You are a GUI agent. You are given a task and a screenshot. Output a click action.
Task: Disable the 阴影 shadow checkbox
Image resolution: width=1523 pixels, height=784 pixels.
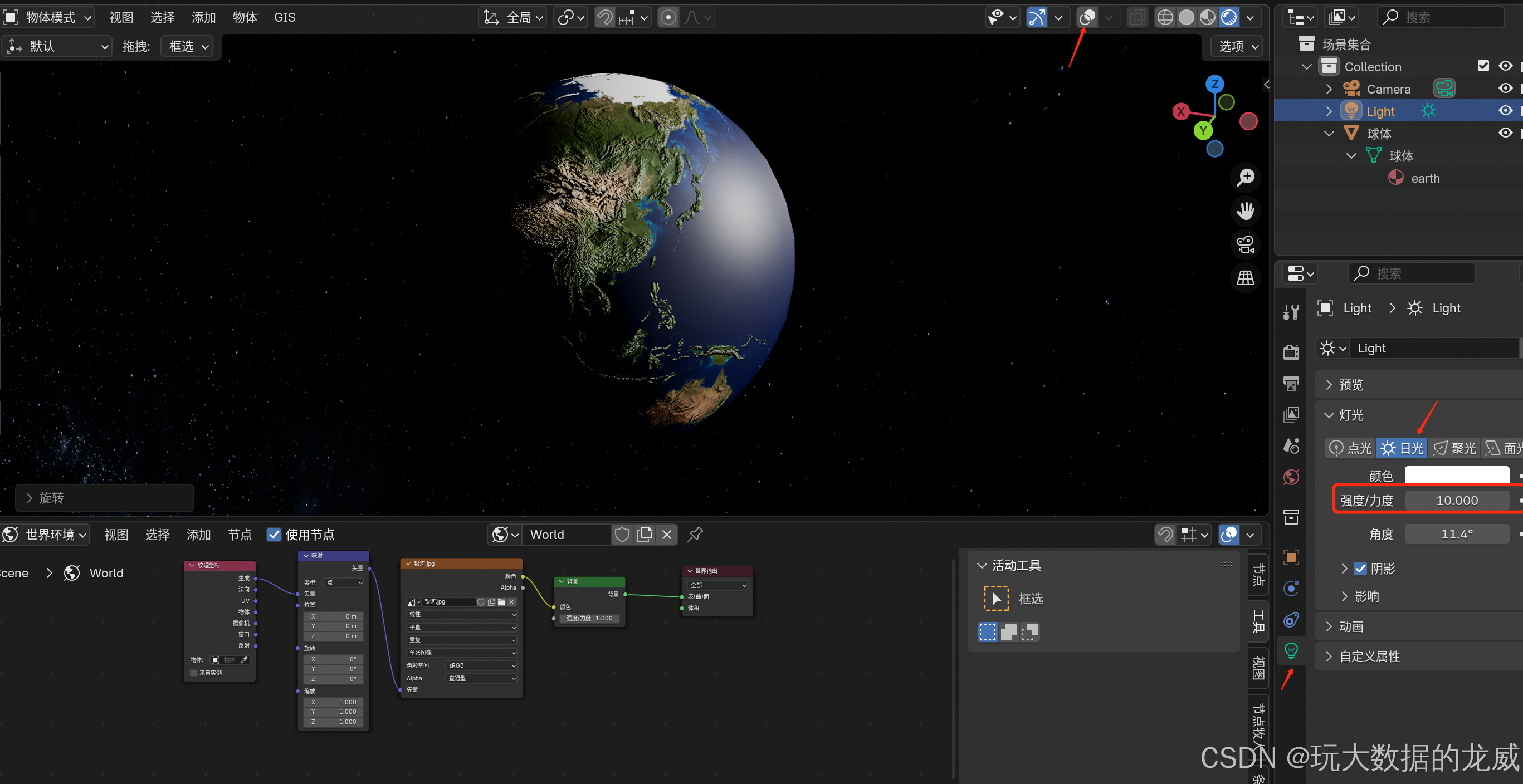click(x=1360, y=569)
